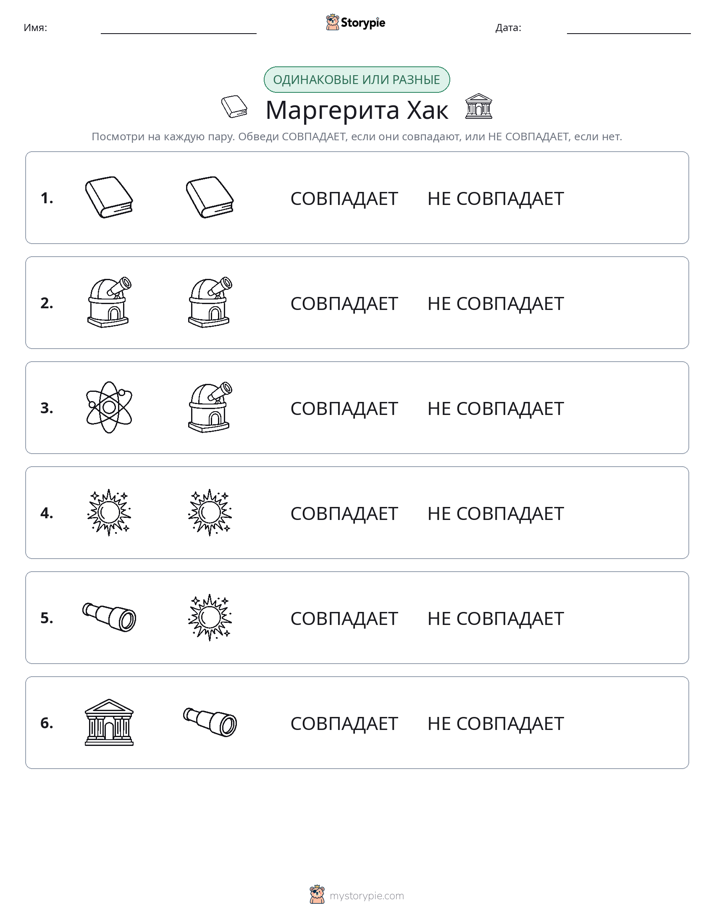Click the atom icon in row 3
This screenshot has height=924, width=714.
[x=109, y=407]
